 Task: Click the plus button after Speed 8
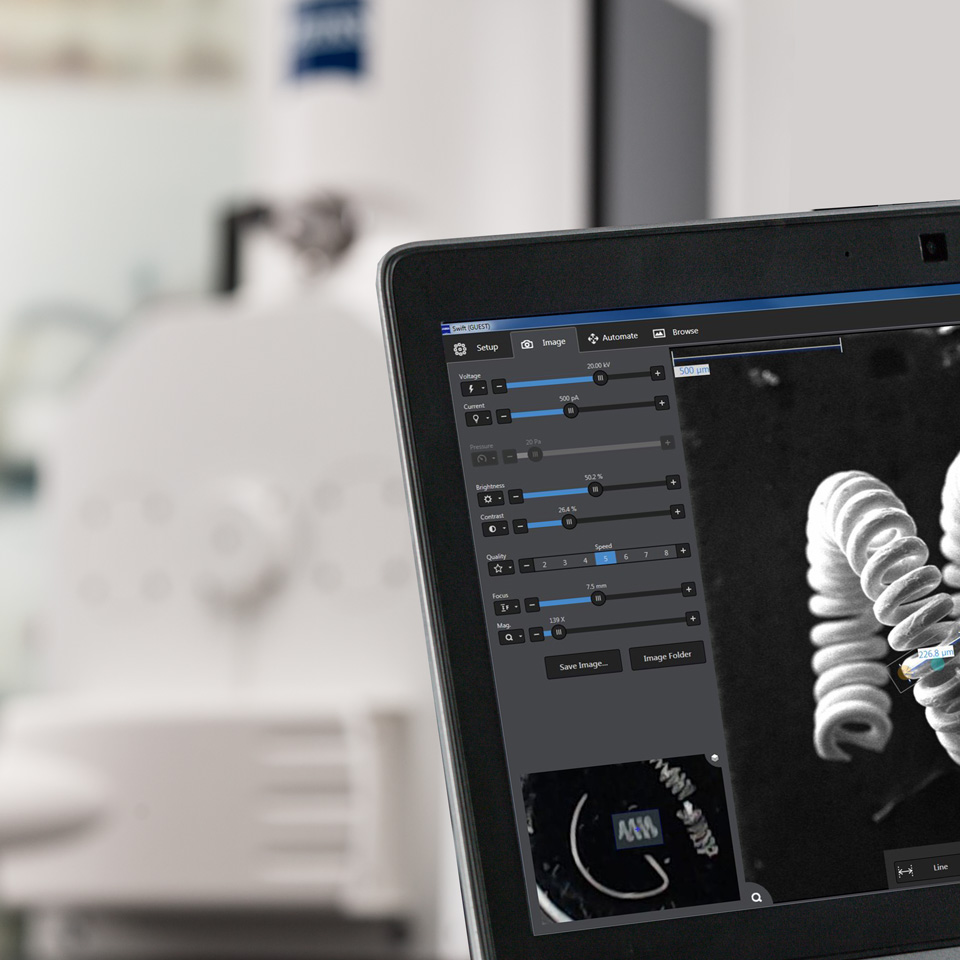683,550
